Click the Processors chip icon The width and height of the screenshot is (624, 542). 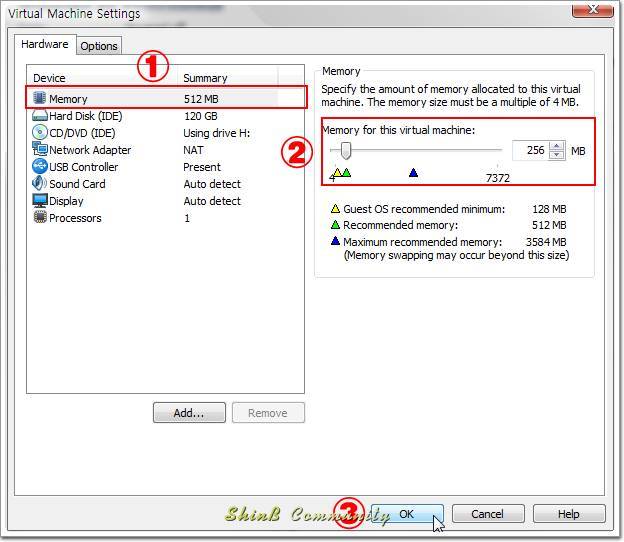(x=39, y=217)
